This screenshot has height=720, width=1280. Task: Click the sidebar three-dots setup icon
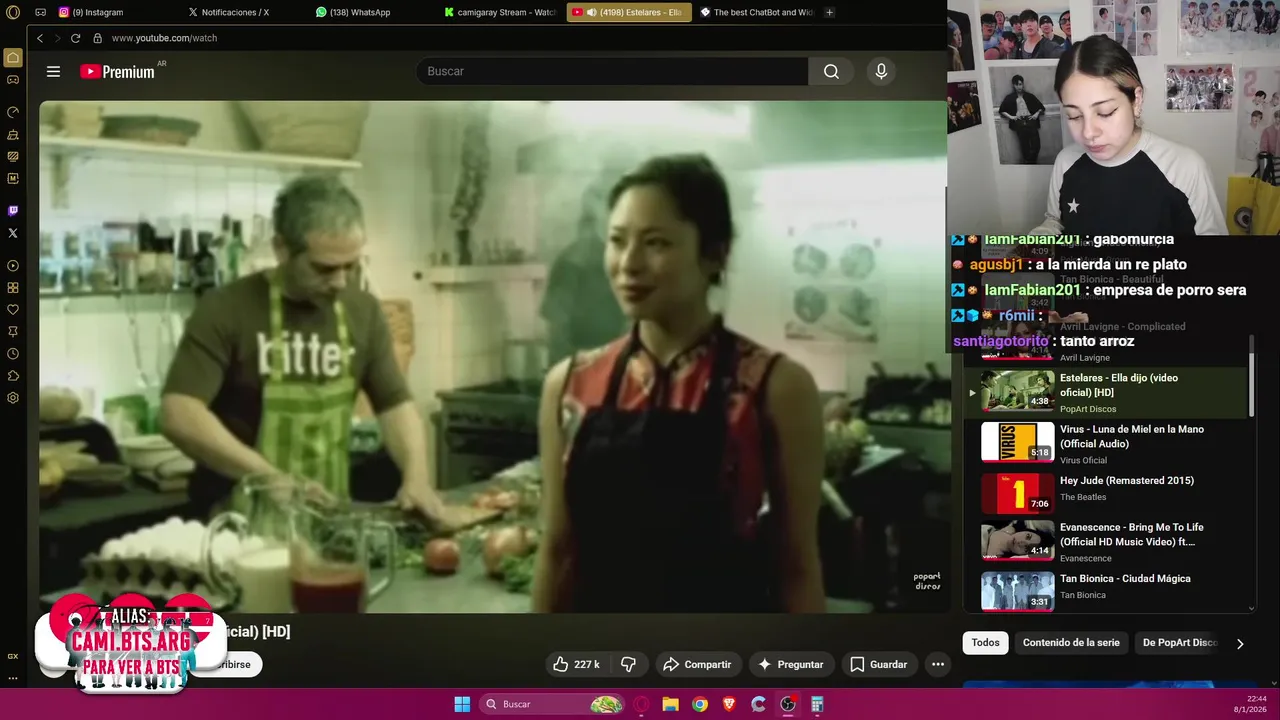13,678
